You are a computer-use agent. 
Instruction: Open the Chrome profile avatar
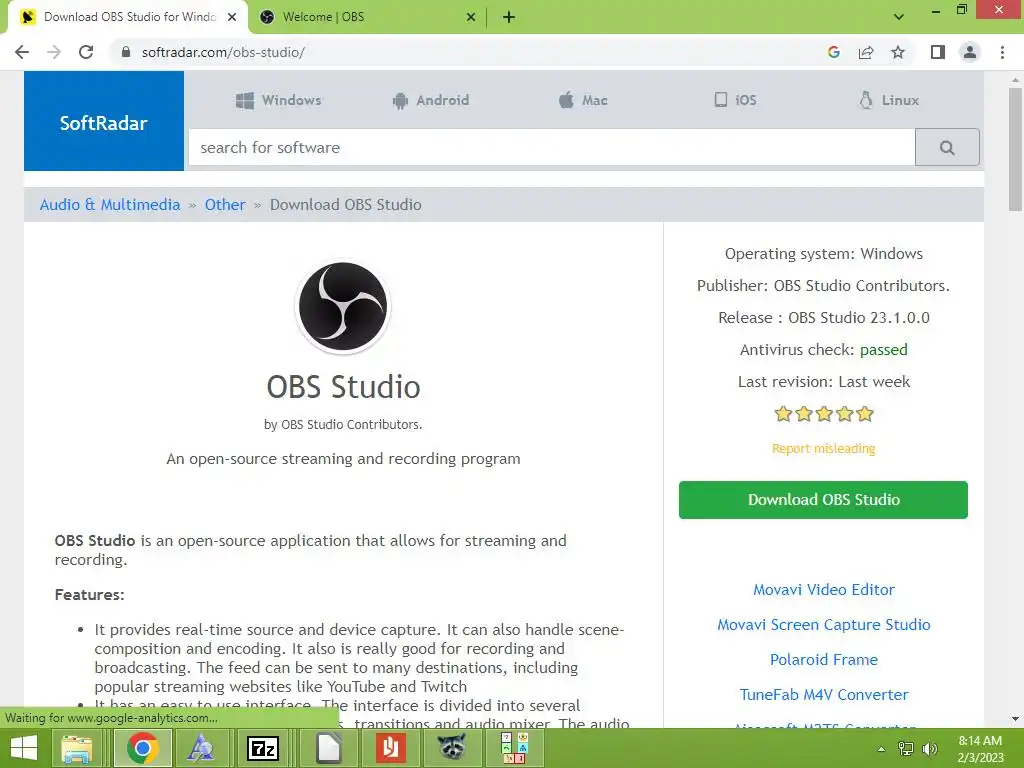(970, 52)
